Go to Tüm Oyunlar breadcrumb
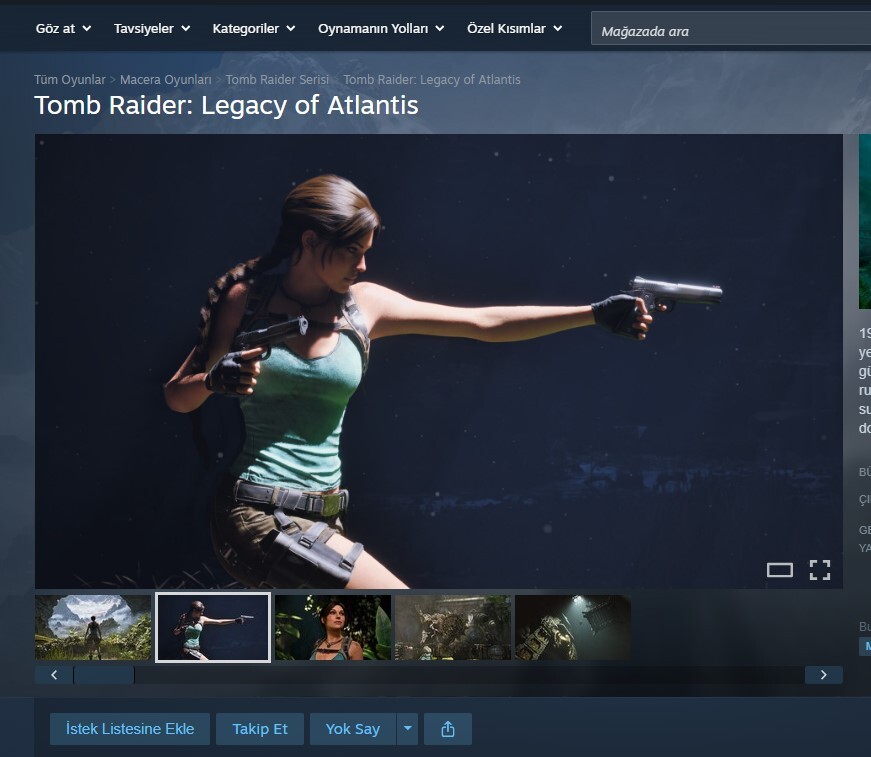 (70, 80)
